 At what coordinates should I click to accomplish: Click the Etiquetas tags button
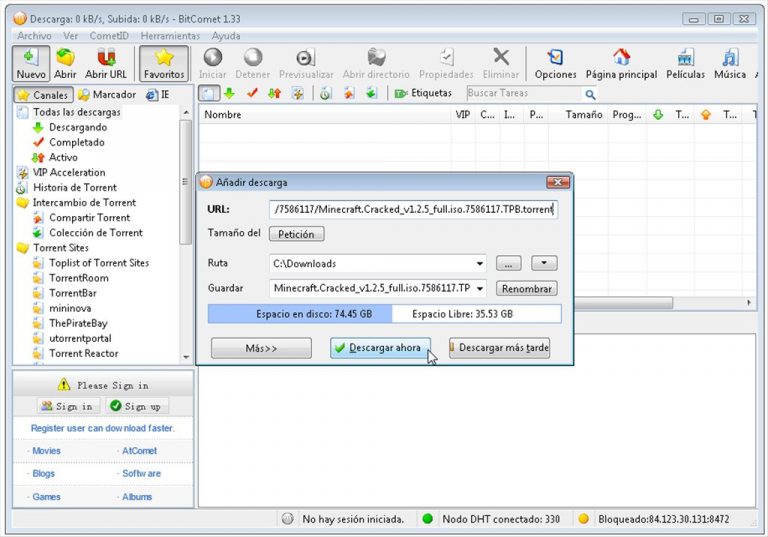tap(423, 93)
